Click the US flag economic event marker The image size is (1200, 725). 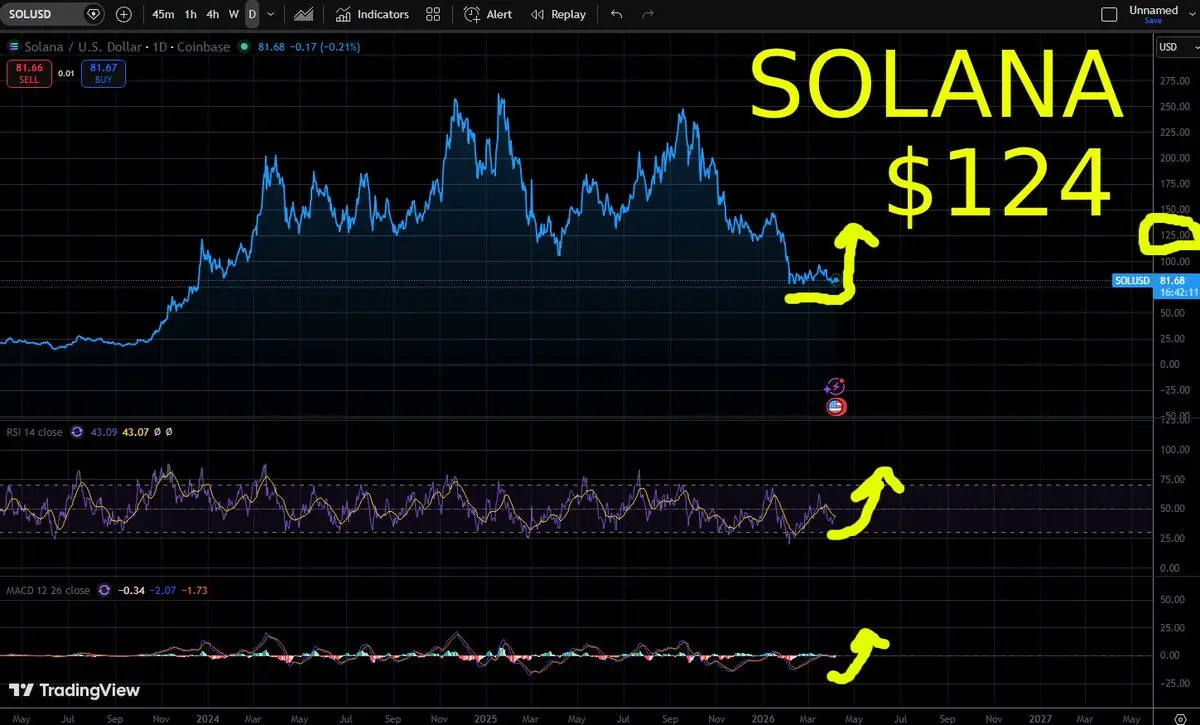[x=837, y=406]
